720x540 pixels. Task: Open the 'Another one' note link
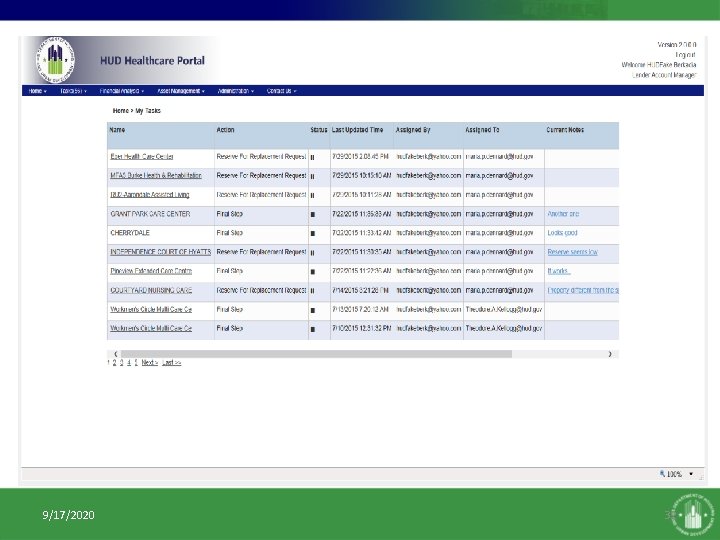563,214
